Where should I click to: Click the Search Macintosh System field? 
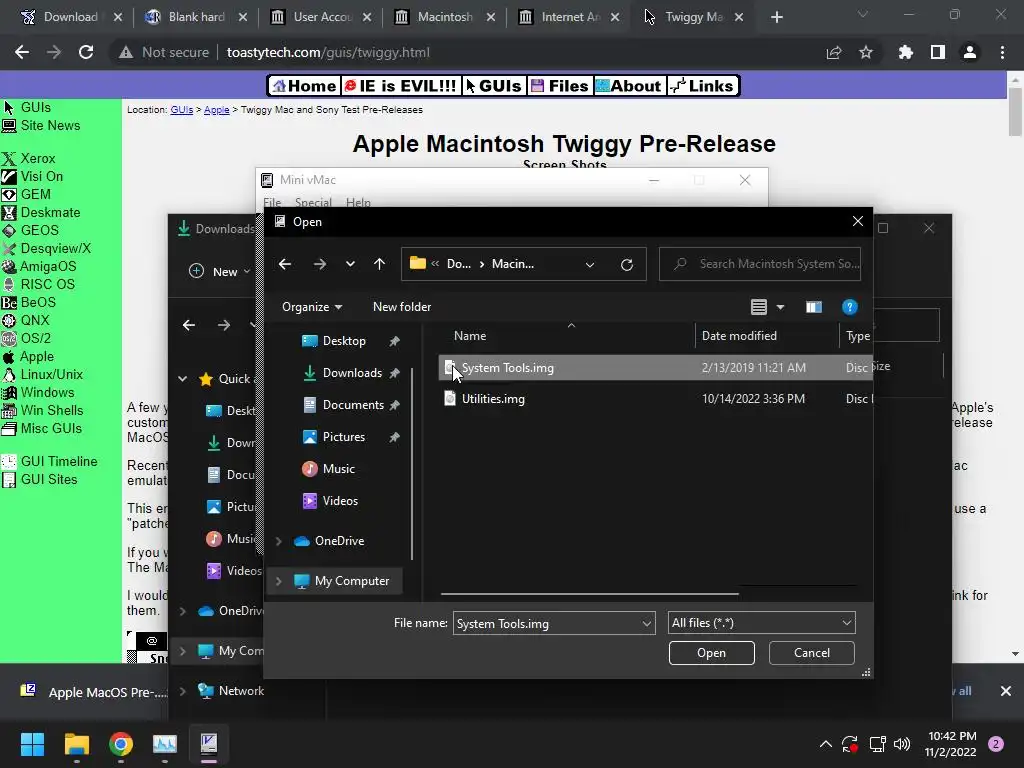pyautogui.click(x=760, y=264)
